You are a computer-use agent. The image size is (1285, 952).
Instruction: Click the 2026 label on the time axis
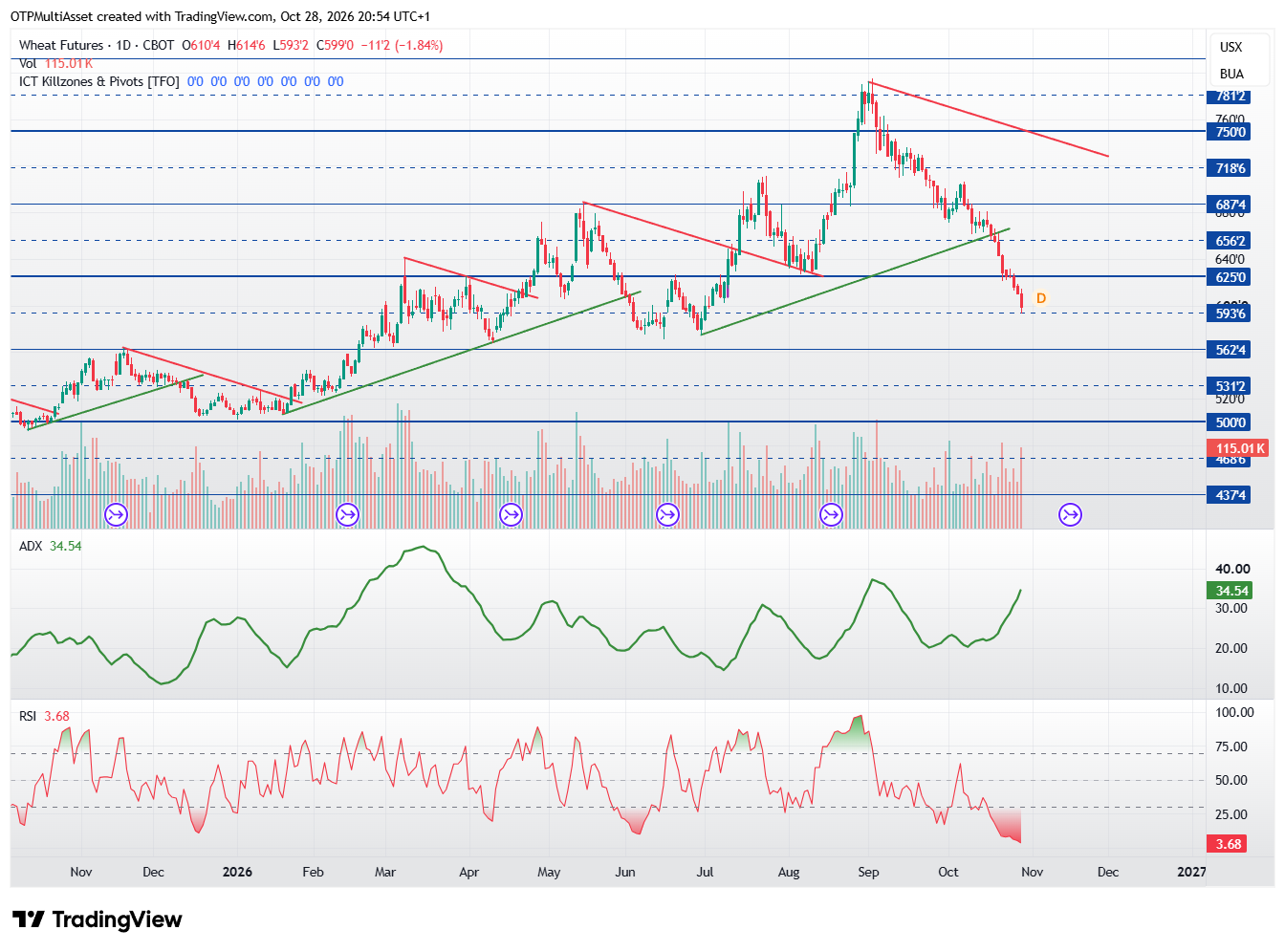click(237, 872)
